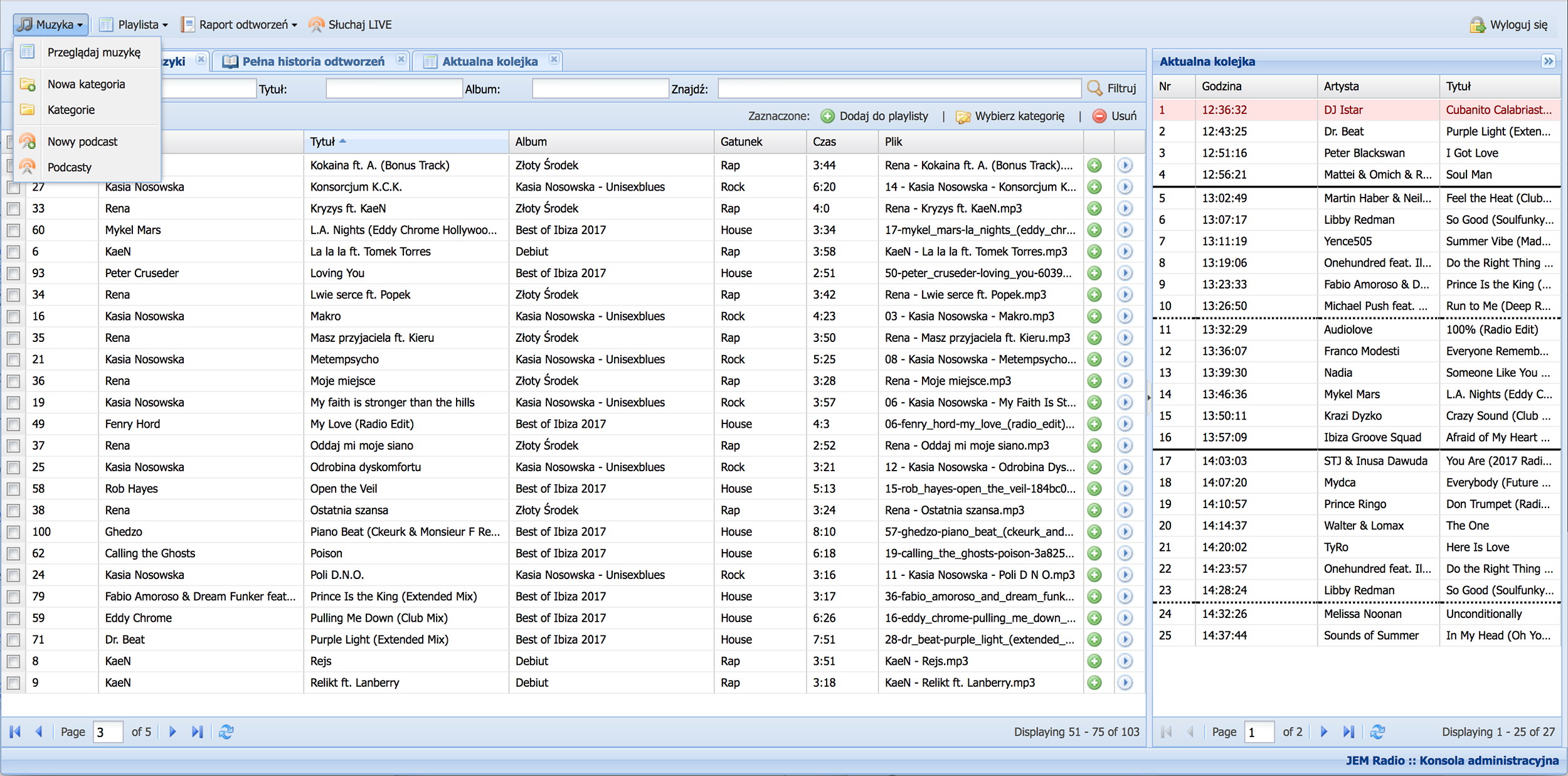Click the Znajdź search input field
Screen dimensions: 1568x776
[899, 88]
